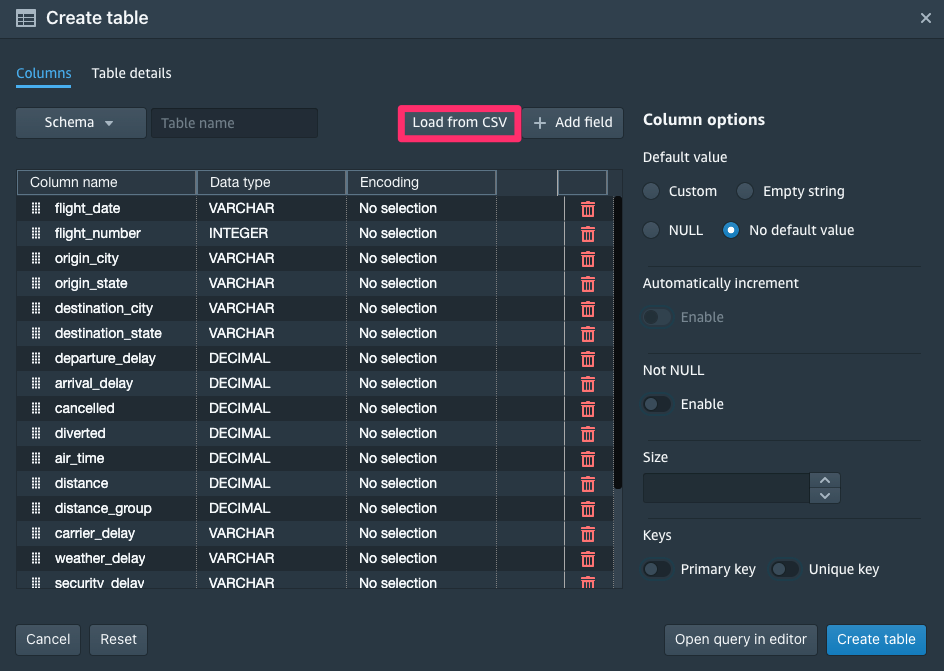Click drag handle next to air_time
Image resolution: width=944 pixels, height=671 pixels.
coord(36,458)
